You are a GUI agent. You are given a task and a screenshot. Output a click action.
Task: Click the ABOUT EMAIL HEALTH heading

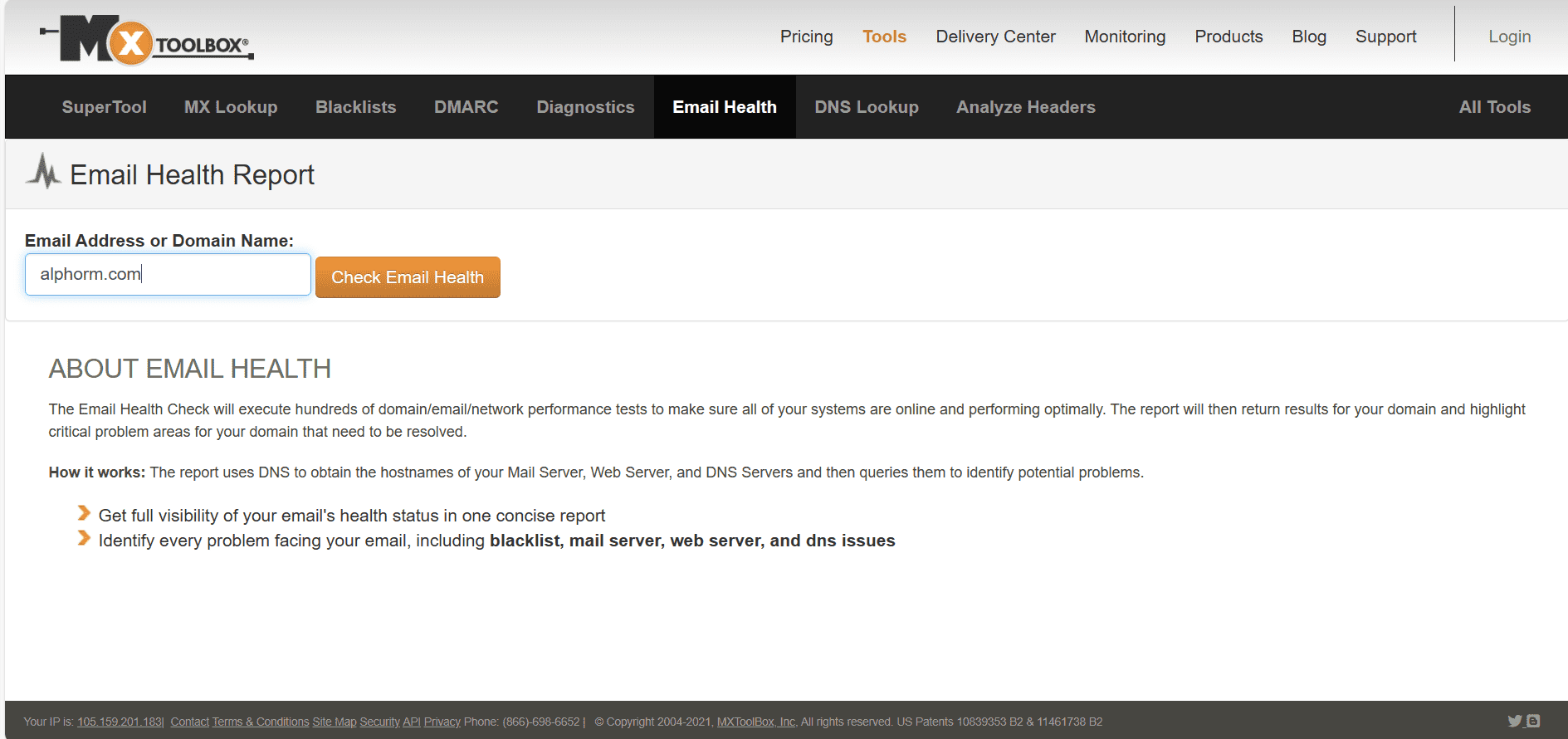pos(190,369)
